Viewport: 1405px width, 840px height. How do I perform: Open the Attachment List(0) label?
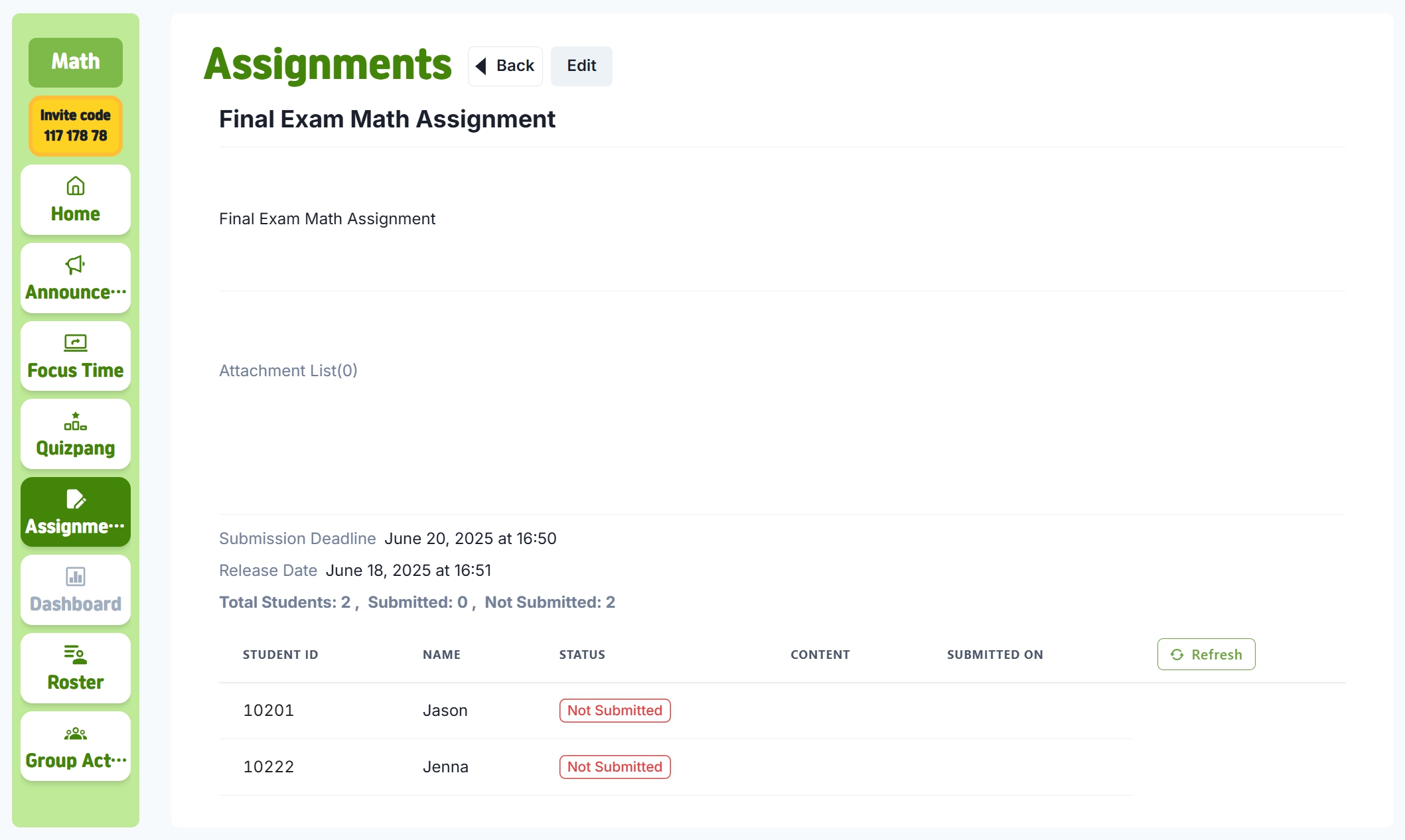[x=288, y=371]
